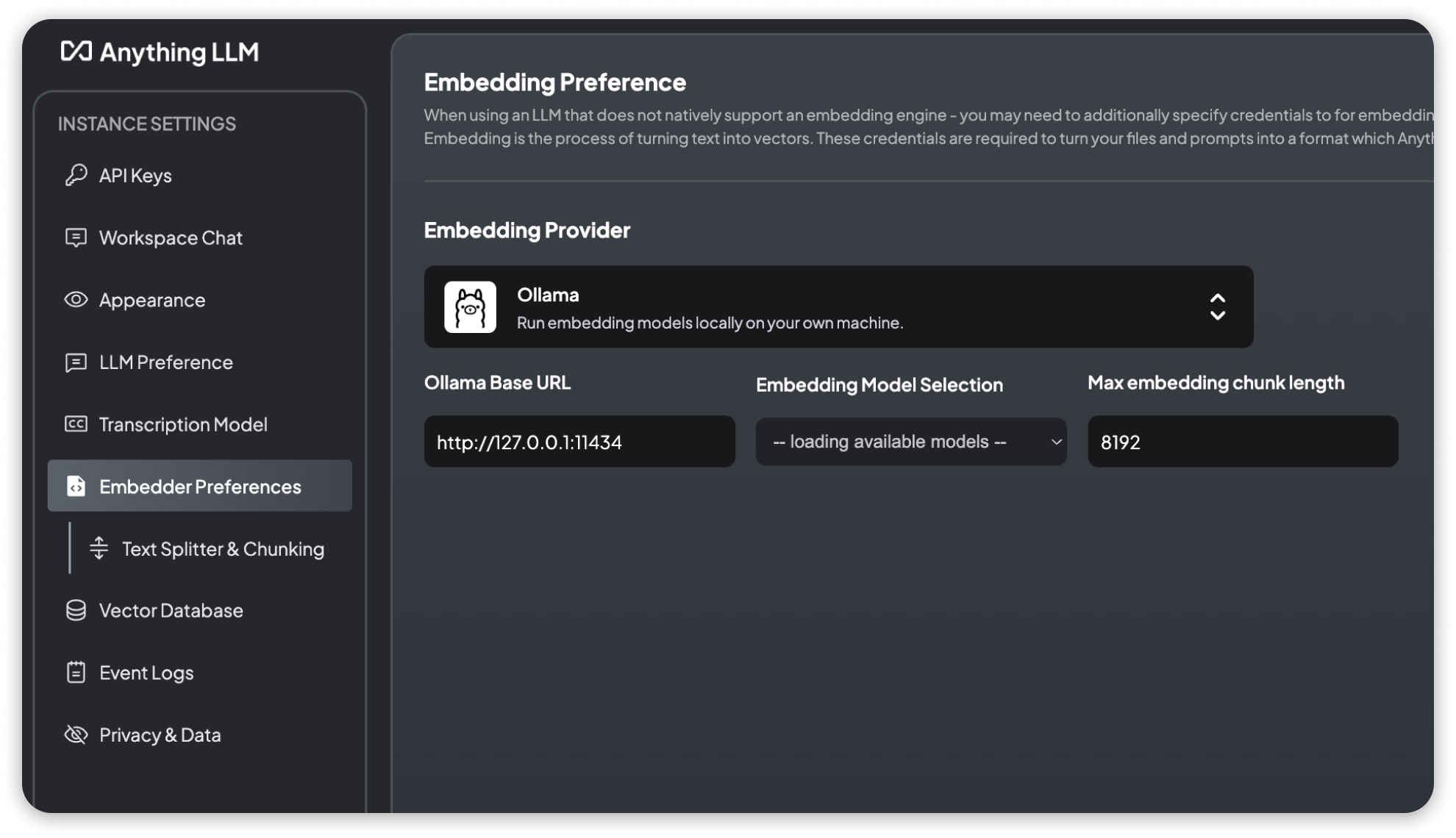The height and width of the screenshot is (838, 1456).
Task: Click the API Keys key icon
Action: [x=76, y=175]
